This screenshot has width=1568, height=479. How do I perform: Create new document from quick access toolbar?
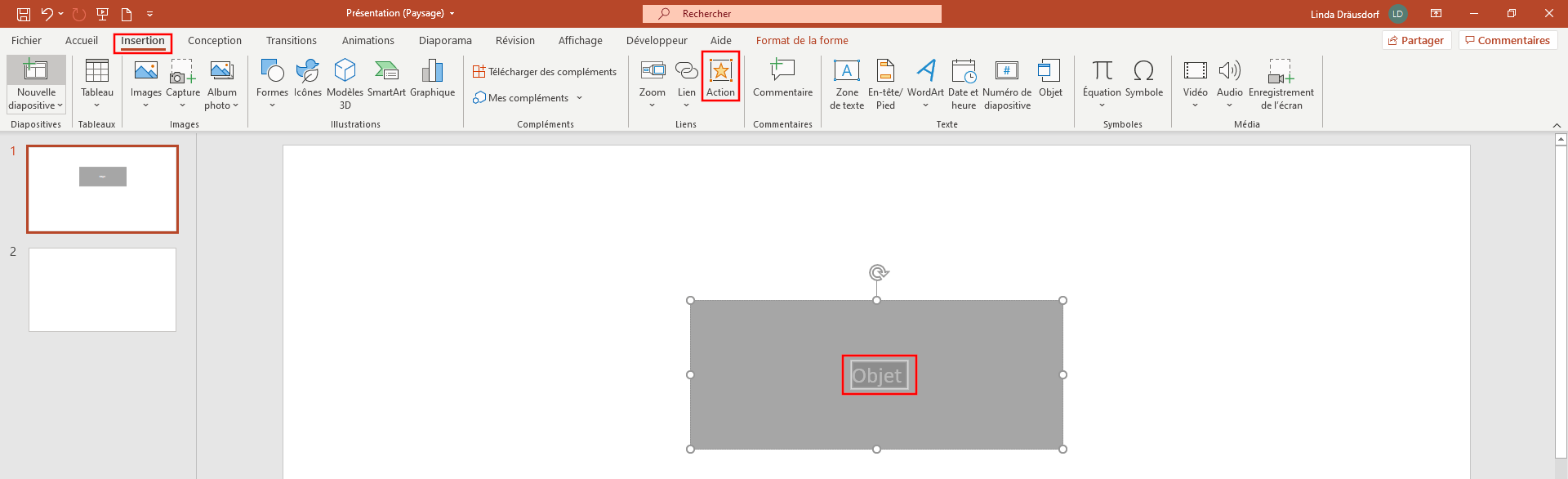coord(127,14)
